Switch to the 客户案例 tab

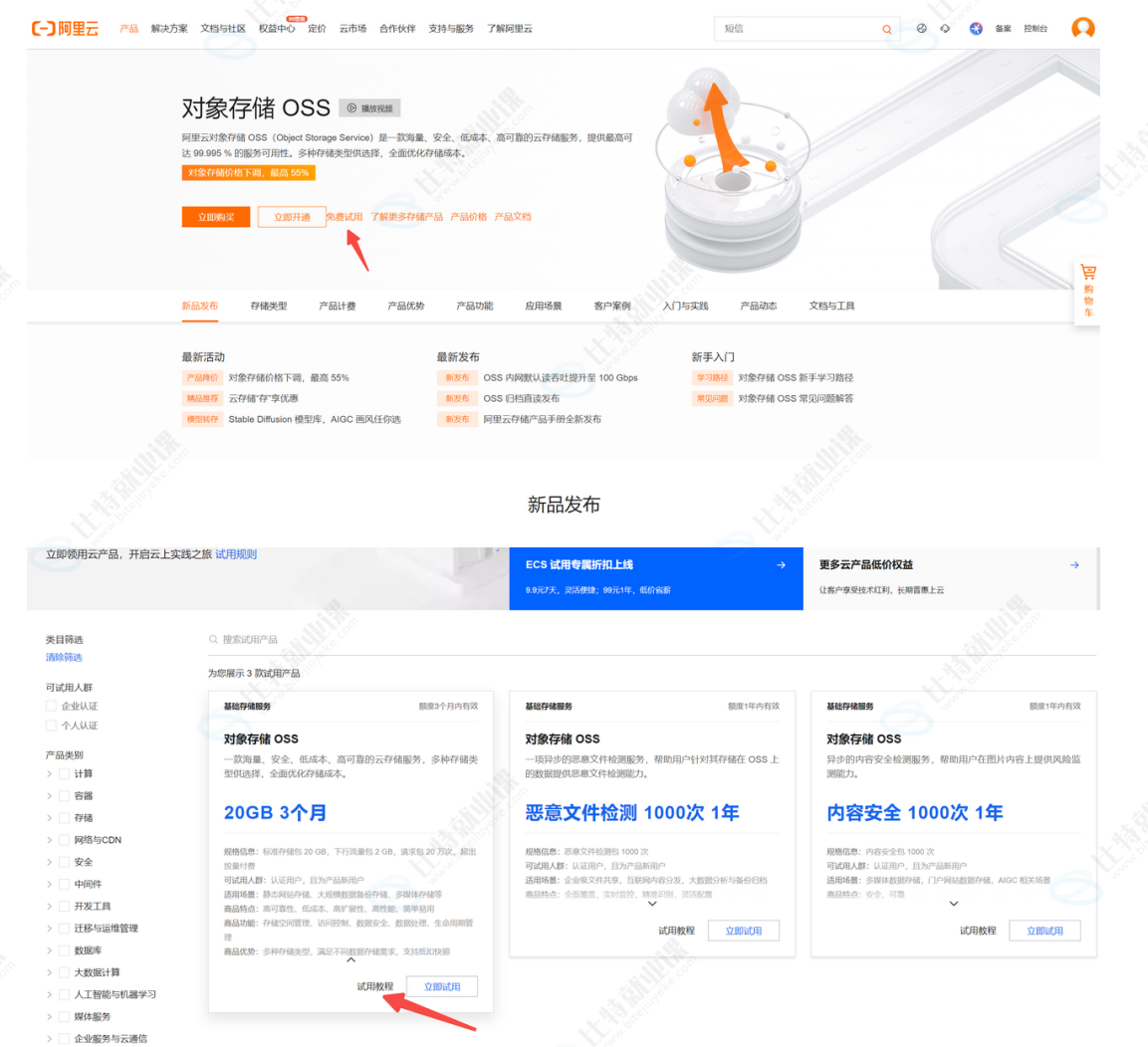tap(612, 306)
